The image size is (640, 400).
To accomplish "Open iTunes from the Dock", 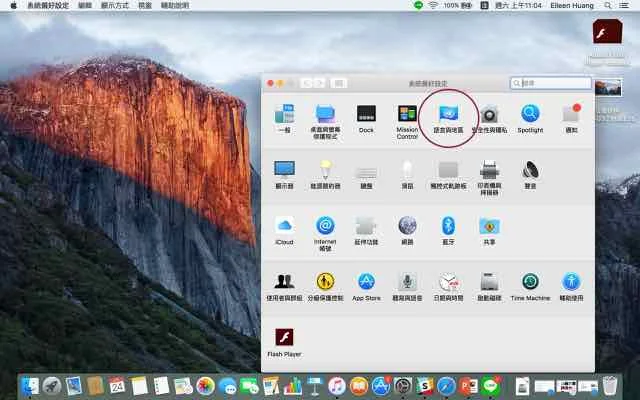I will click(337, 386).
